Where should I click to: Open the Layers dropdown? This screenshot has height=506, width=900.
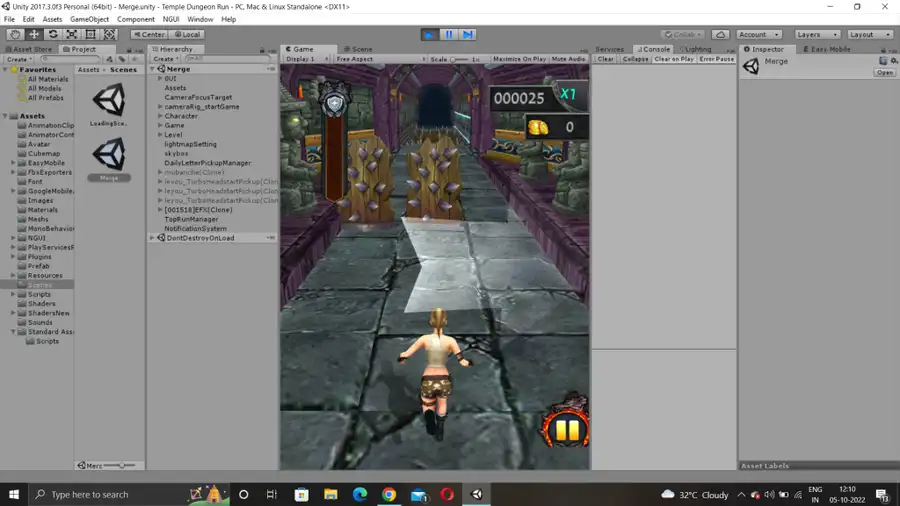(x=817, y=34)
